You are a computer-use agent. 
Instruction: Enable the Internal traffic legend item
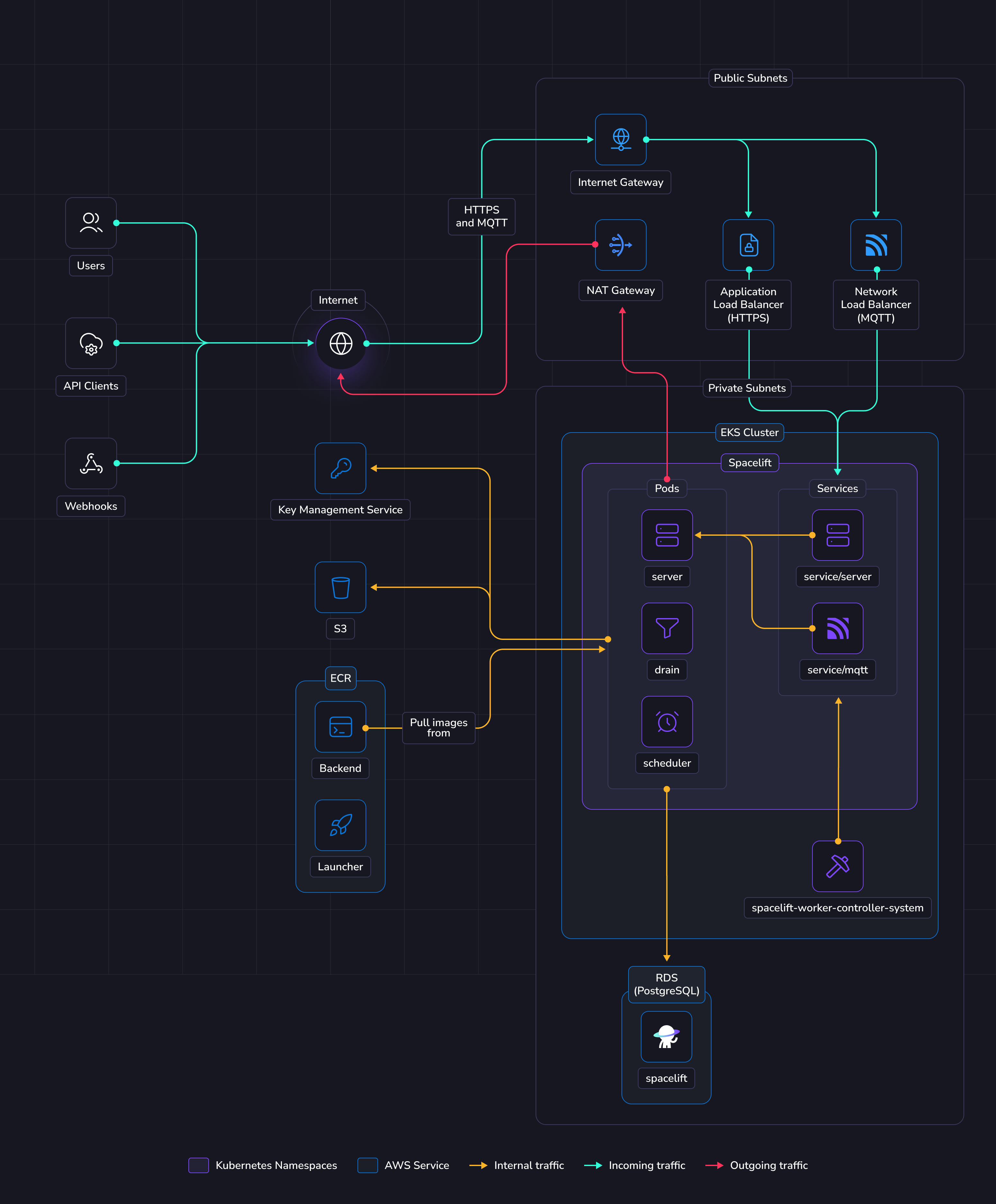(477, 1165)
